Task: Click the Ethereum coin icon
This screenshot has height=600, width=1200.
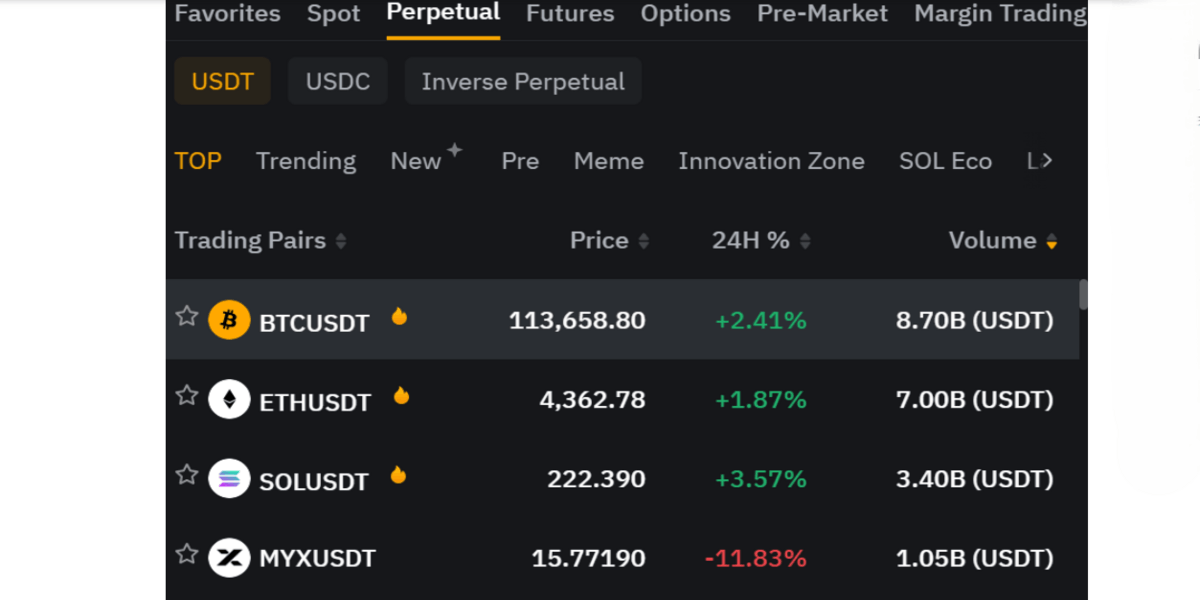Action: click(x=229, y=400)
